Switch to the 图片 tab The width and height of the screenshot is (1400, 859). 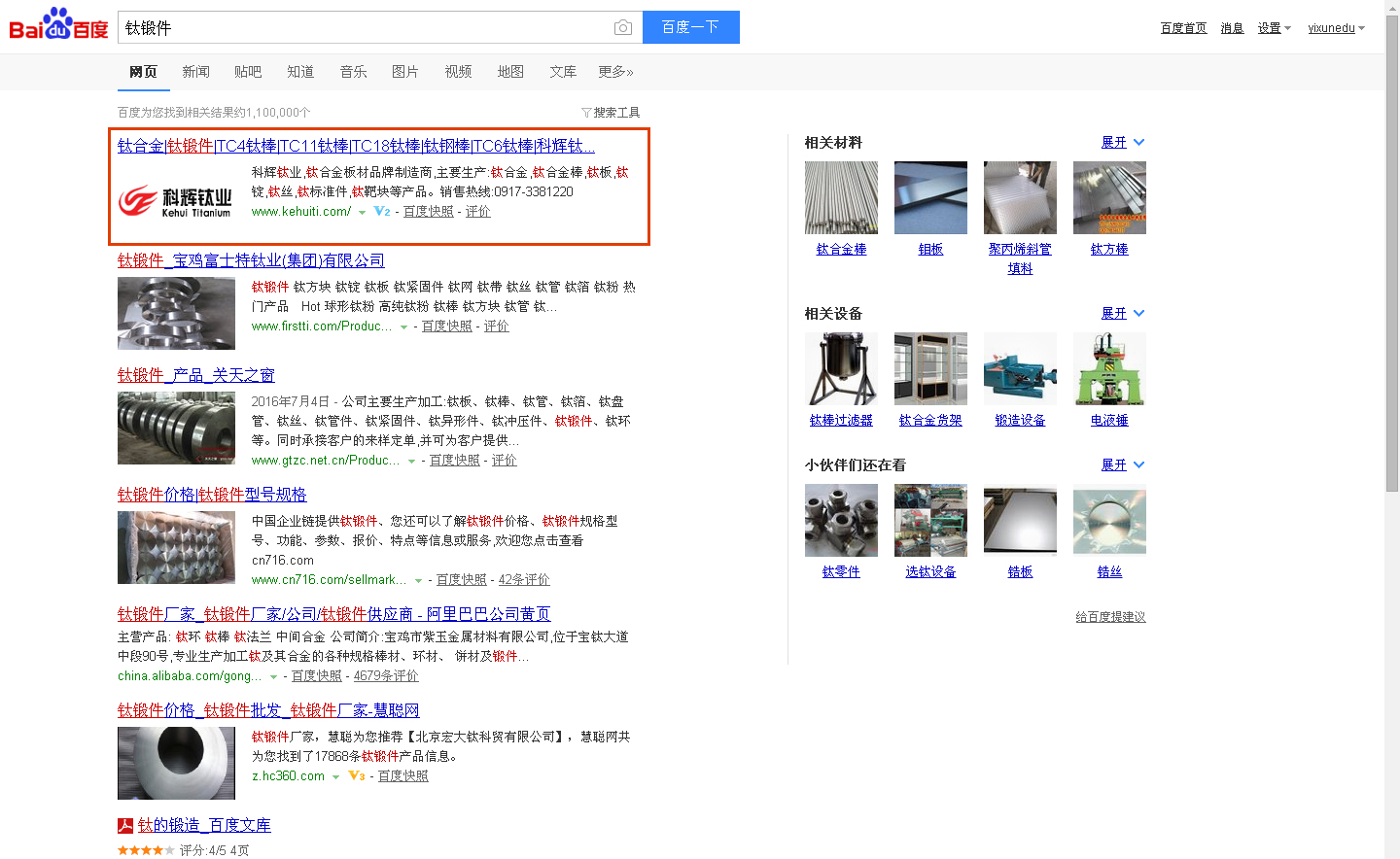(x=405, y=72)
